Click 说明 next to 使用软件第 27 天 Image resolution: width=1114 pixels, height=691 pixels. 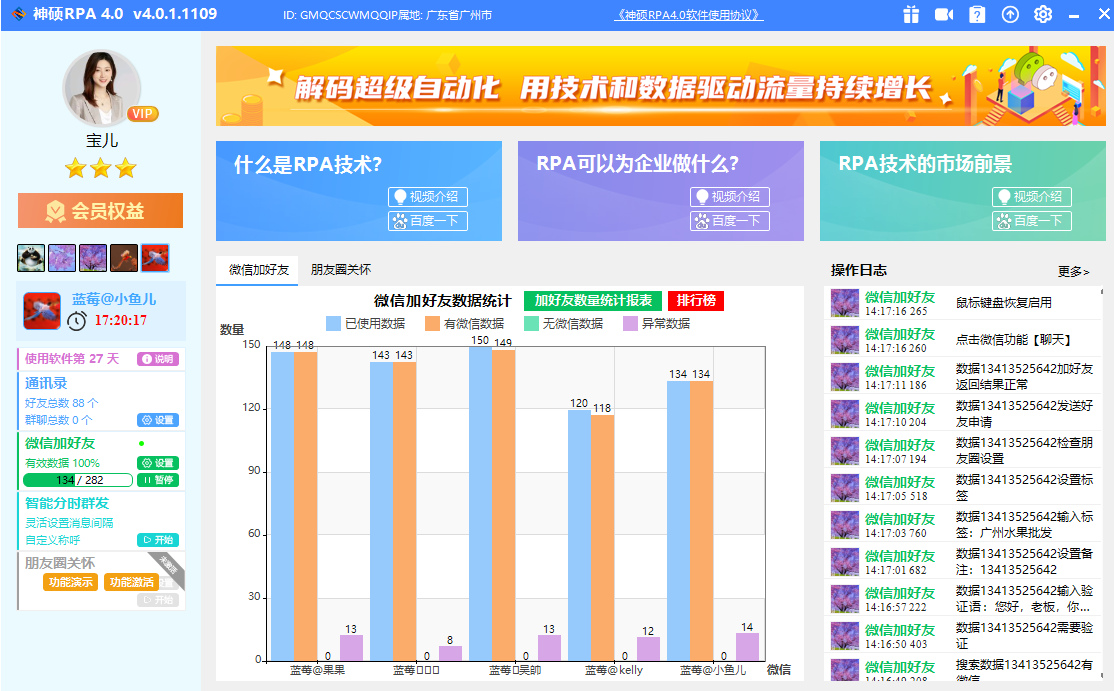click(x=158, y=359)
